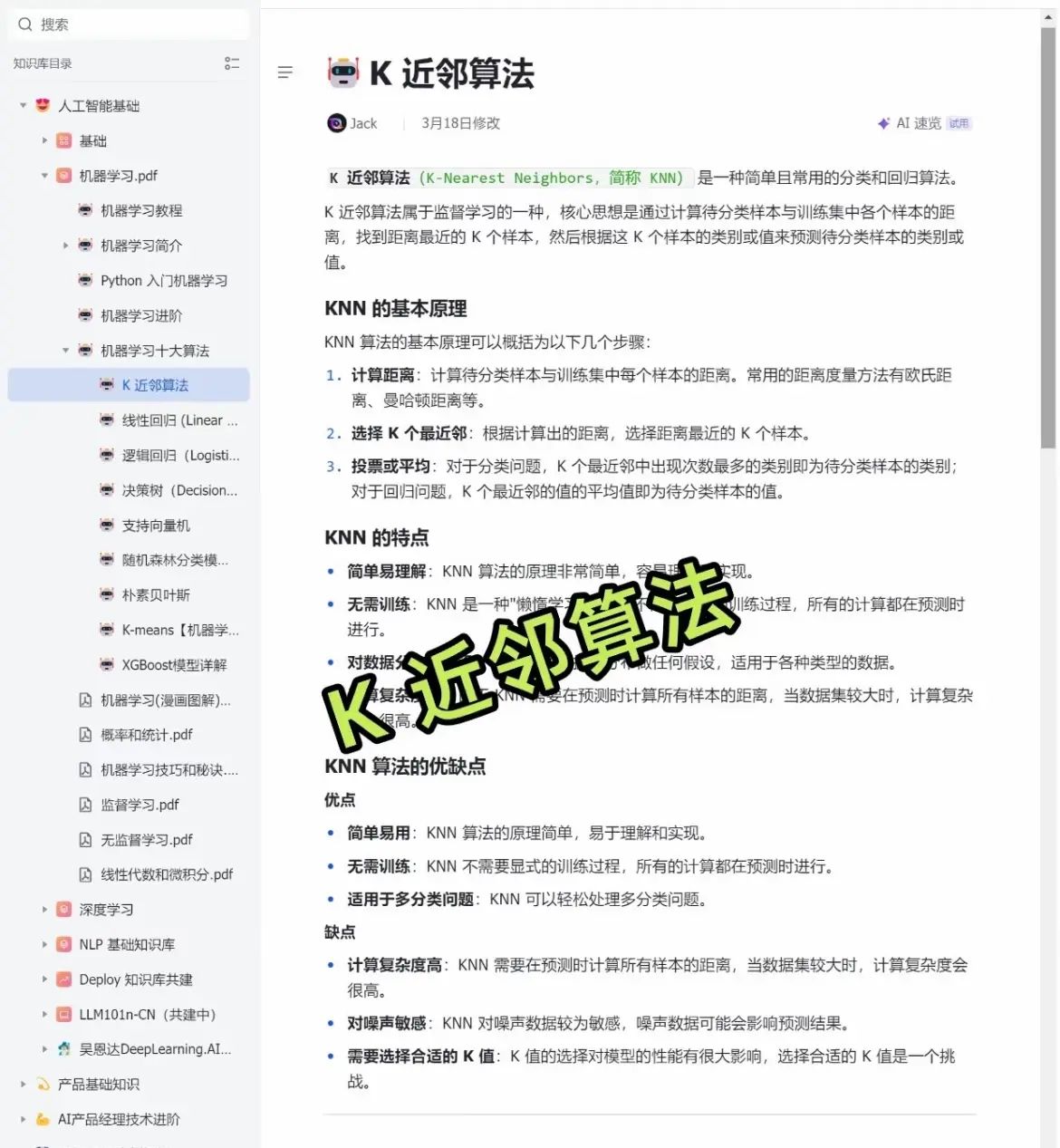This screenshot has height=1148, width=1060.
Task: Select the 监督学习.pdf file icon
Action: click(84, 805)
